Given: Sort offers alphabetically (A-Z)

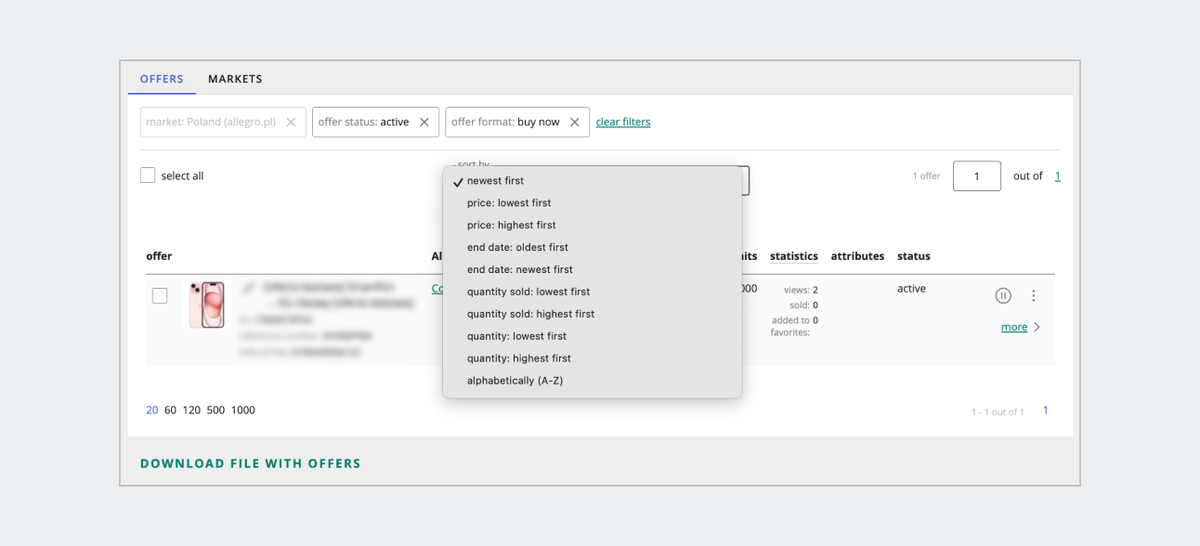Looking at the screenshot, I should tap(515, 380).
